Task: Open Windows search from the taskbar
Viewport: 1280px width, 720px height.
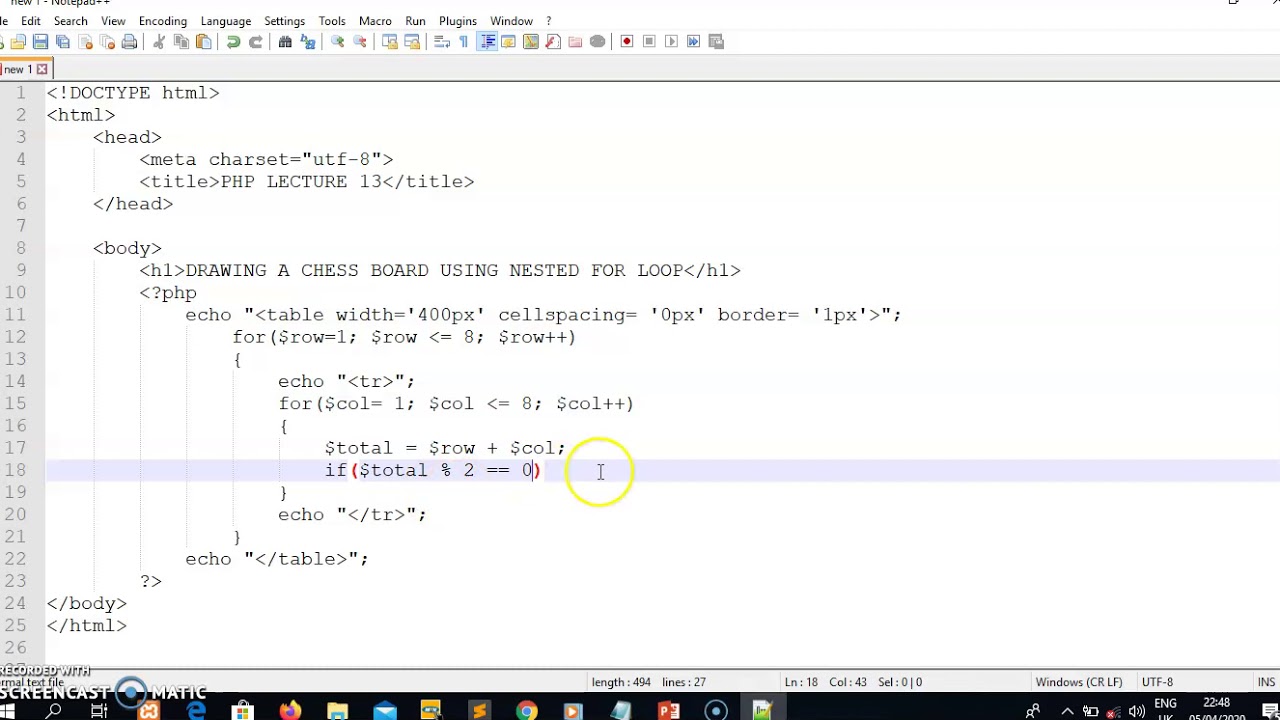Action: [54, 711]
